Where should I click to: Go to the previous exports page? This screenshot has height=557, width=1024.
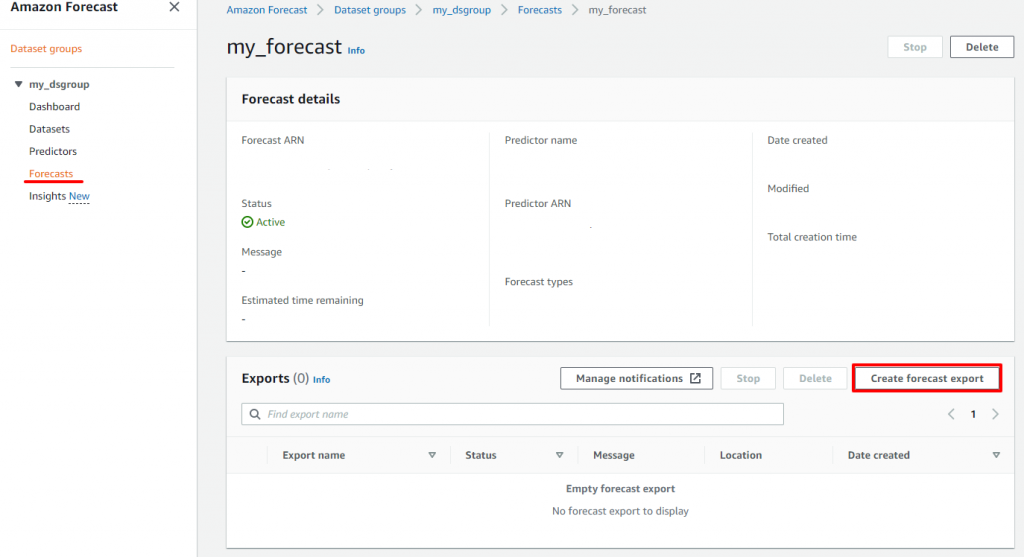pyautogui.click(x=952, y=414)
